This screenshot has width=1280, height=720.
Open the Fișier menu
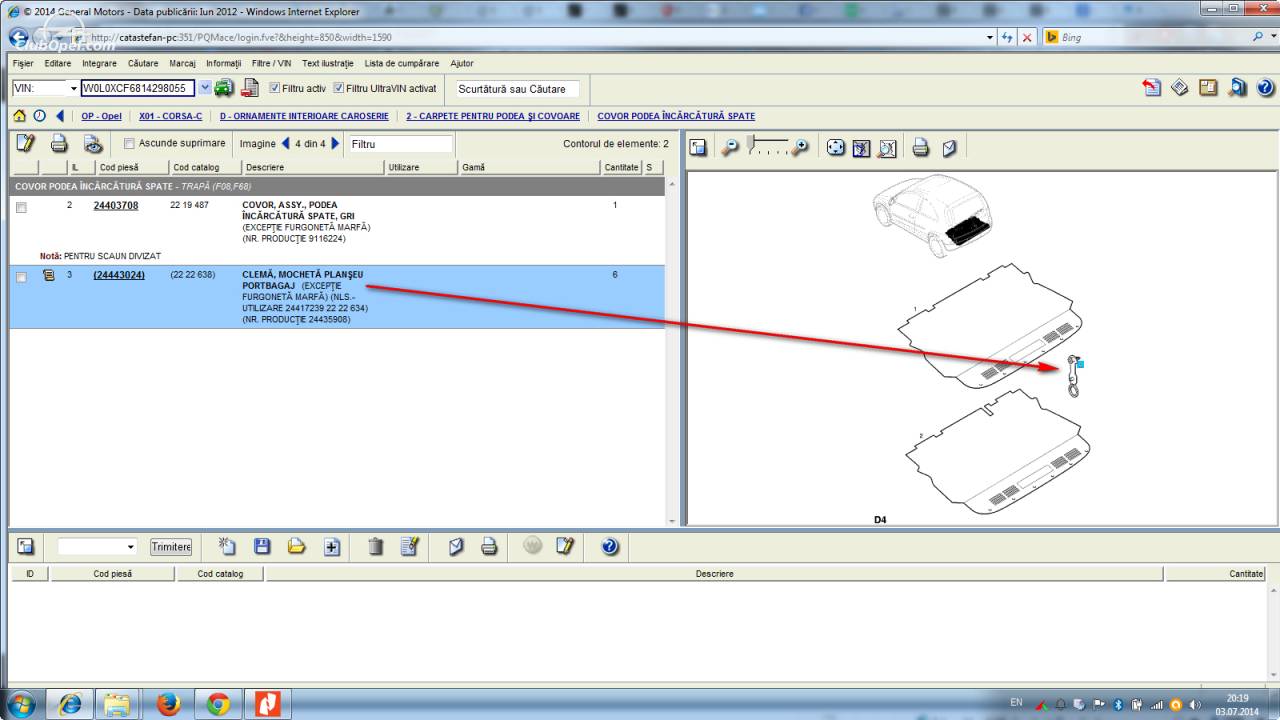point(23,63)
